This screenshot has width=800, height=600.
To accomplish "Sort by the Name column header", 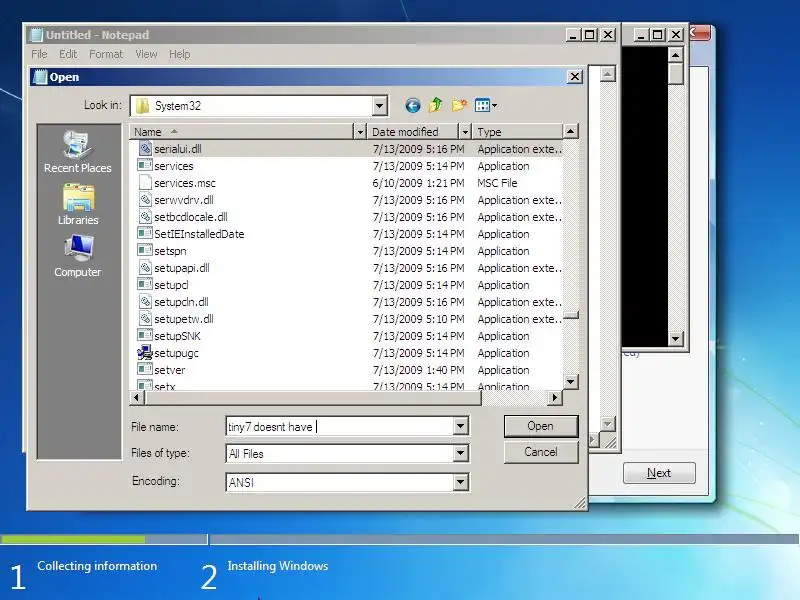I will pos(241,132).
